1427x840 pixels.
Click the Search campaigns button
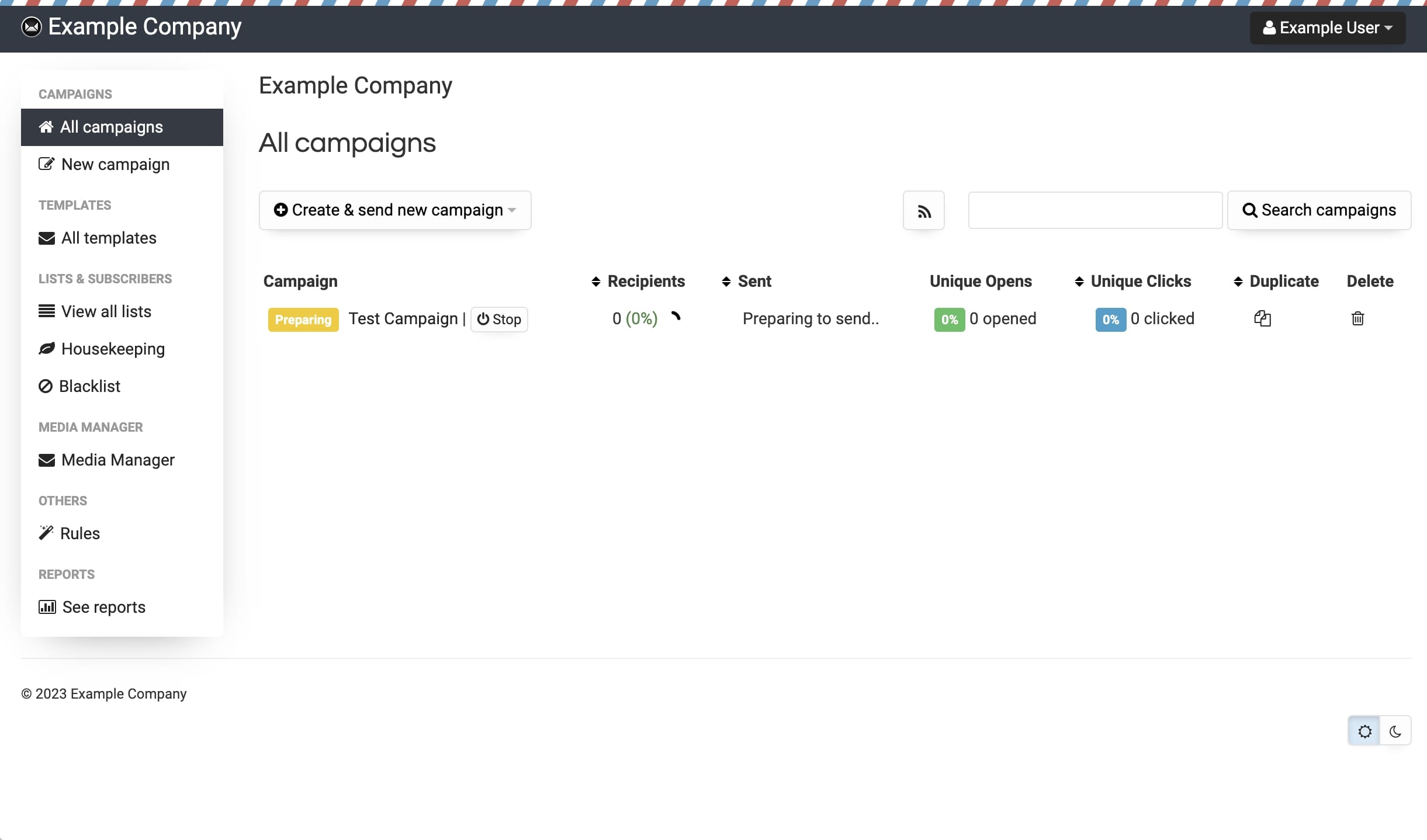(1319, 210)
